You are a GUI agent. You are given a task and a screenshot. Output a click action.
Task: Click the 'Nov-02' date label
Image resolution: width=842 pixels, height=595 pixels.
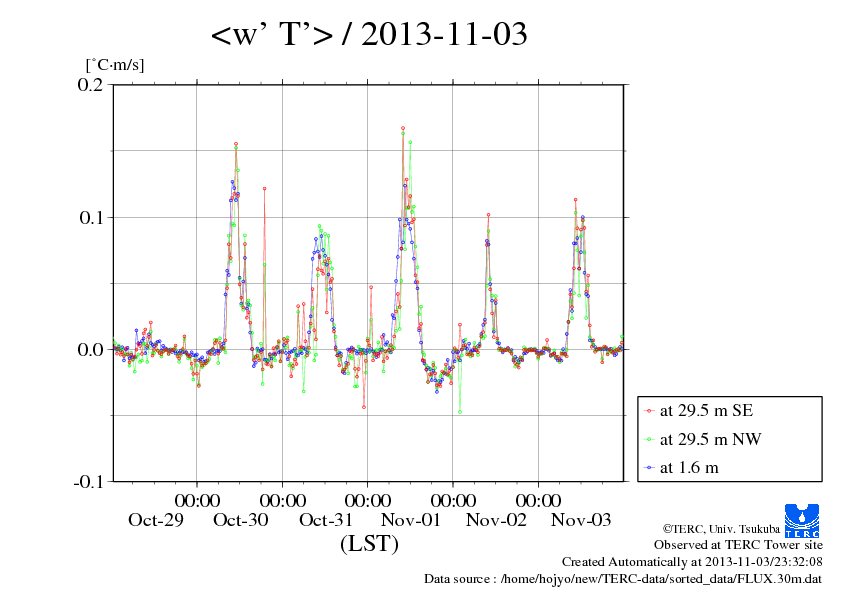pyautogui.click(x=496, y=520)
